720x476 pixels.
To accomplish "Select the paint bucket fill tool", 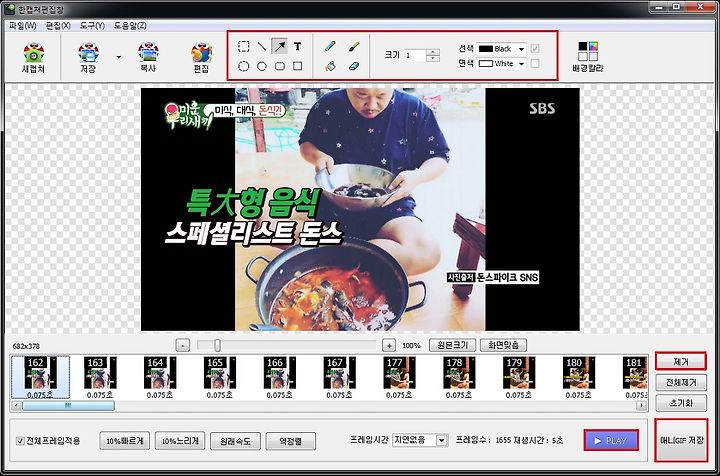I will 330,67.
